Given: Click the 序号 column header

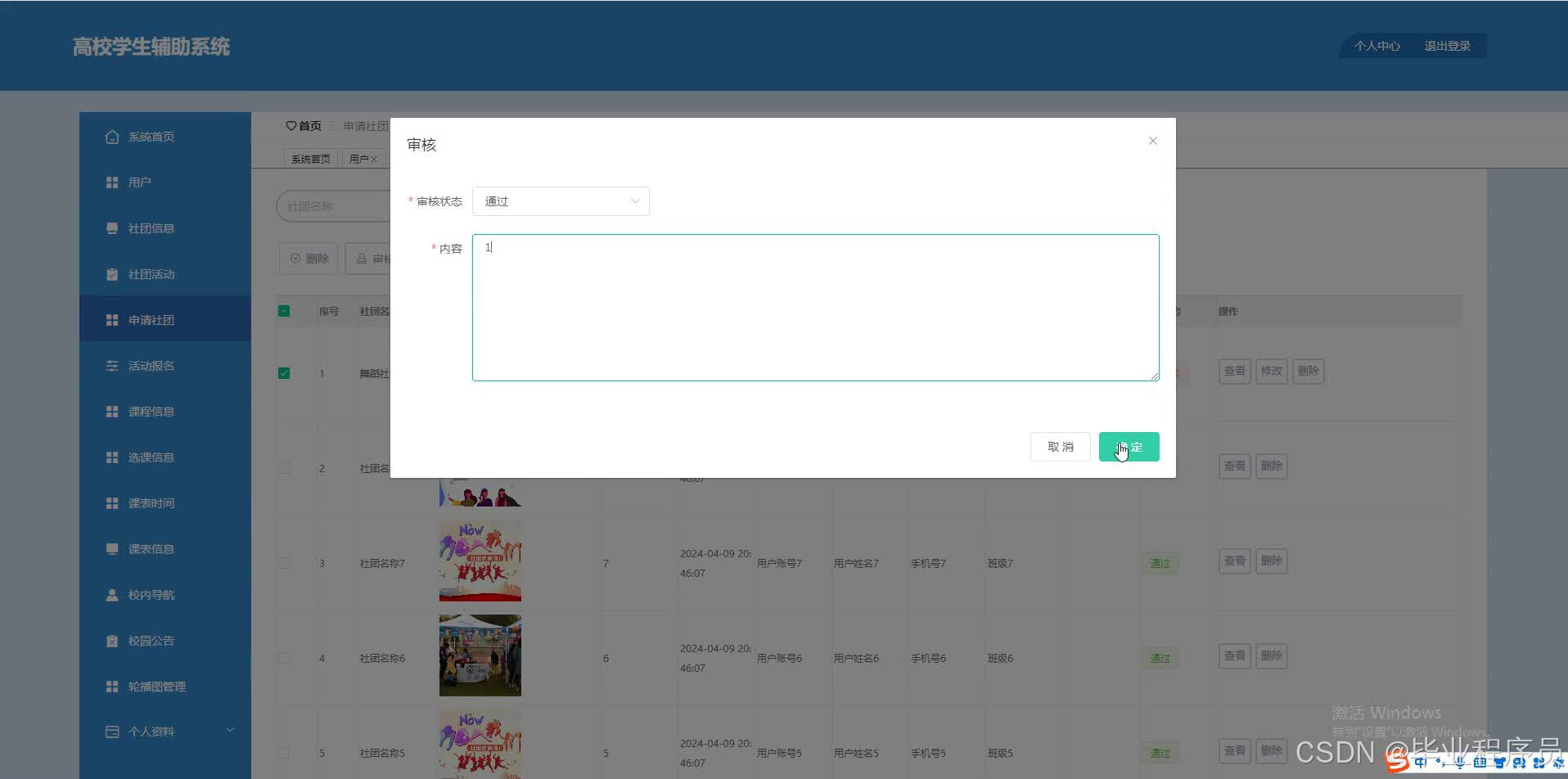Looking at the screenshot, I should point(329,312).
